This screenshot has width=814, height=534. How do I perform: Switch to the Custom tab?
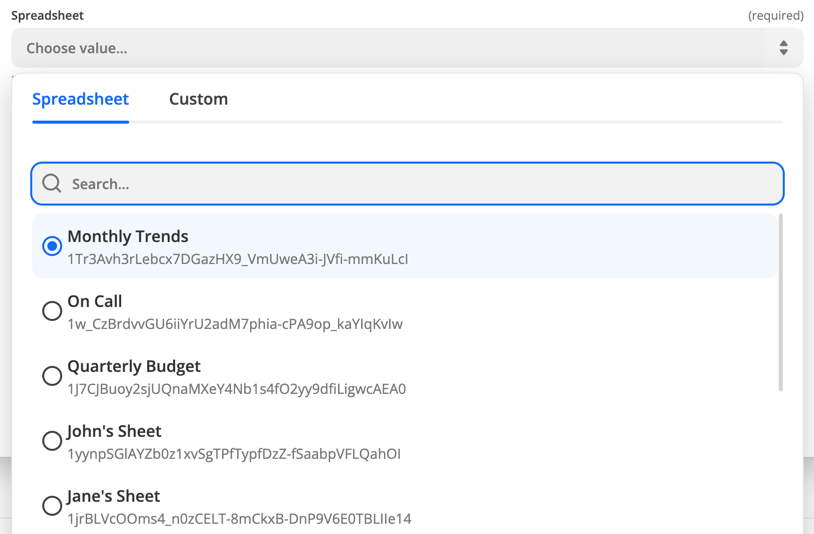198,99
